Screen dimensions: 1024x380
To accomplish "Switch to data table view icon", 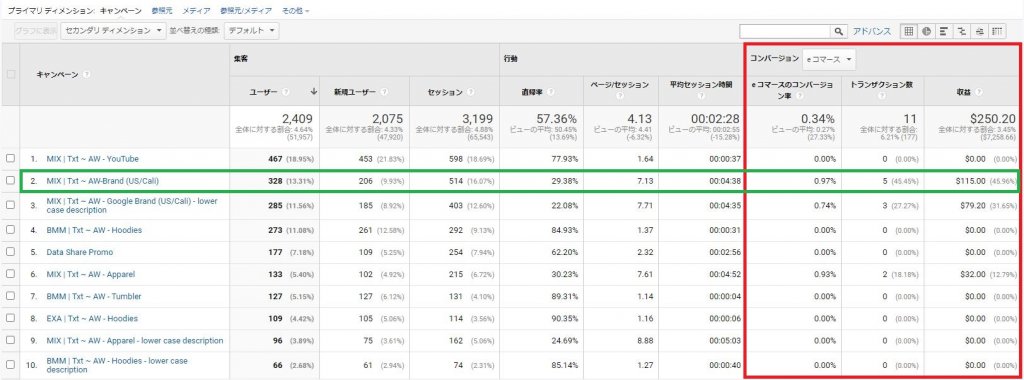I will [x=908, y=31].
